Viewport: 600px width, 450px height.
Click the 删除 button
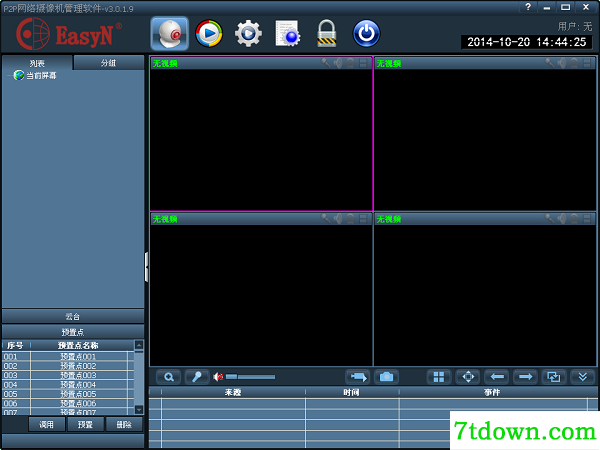124,424
